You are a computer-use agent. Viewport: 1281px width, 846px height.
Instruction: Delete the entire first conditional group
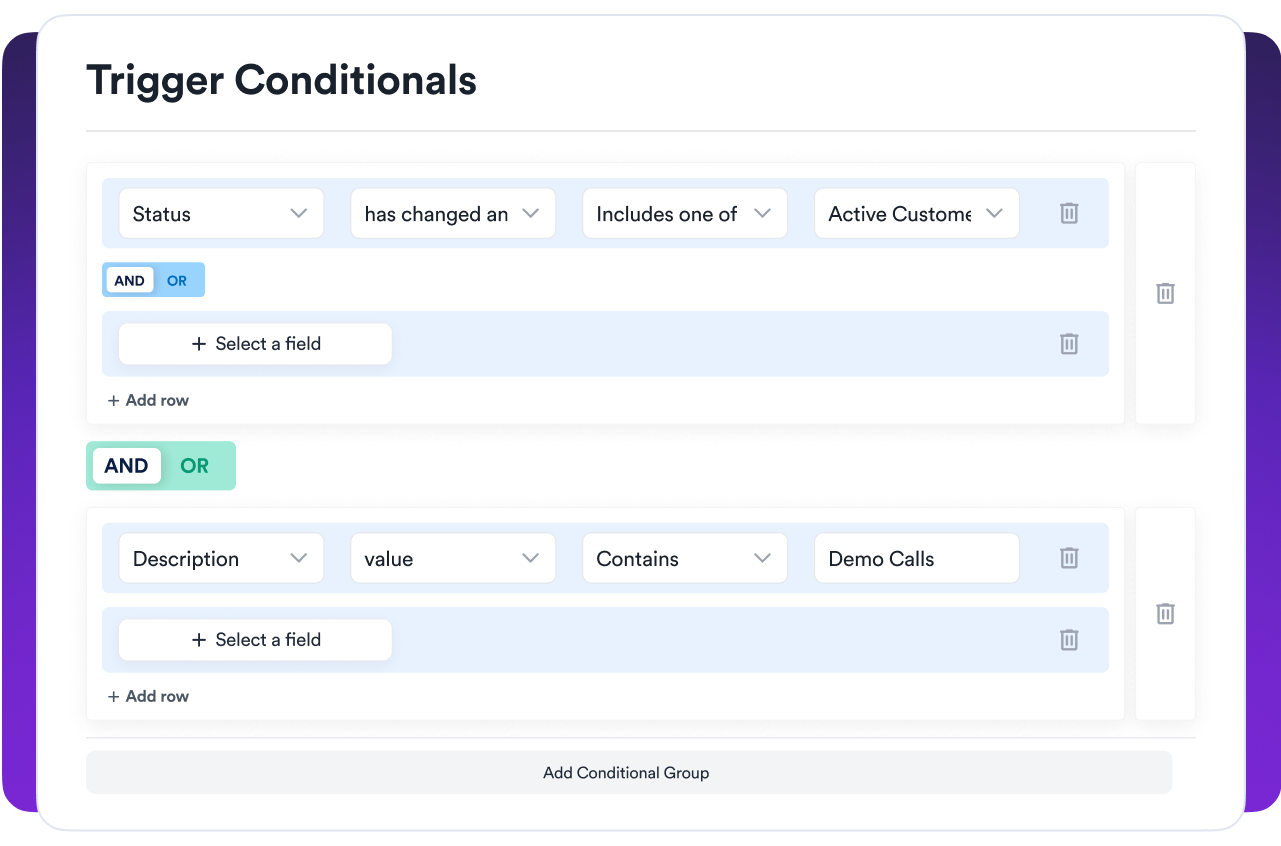[1165, 293]
